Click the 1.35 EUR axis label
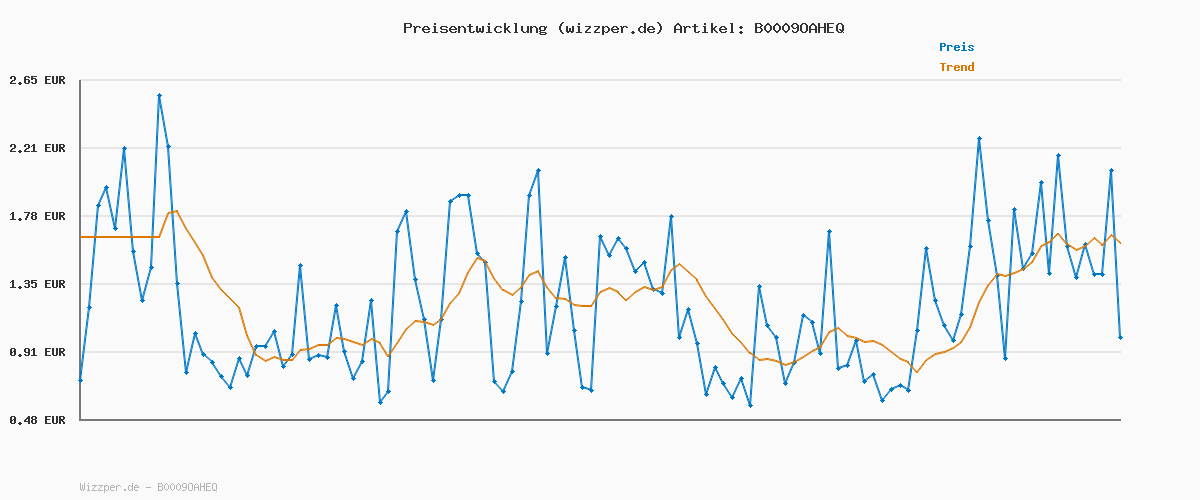 36,284
